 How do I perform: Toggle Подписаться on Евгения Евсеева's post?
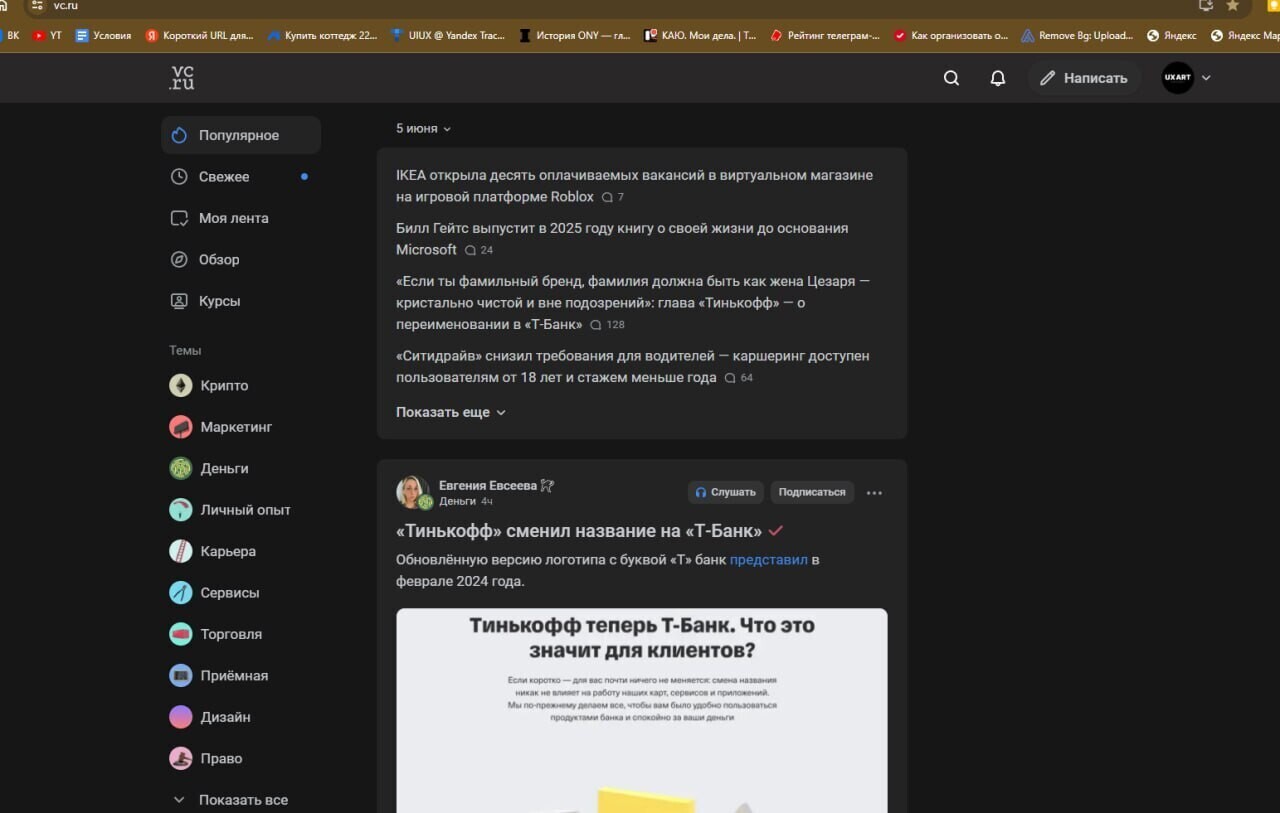tap(812, 492)
